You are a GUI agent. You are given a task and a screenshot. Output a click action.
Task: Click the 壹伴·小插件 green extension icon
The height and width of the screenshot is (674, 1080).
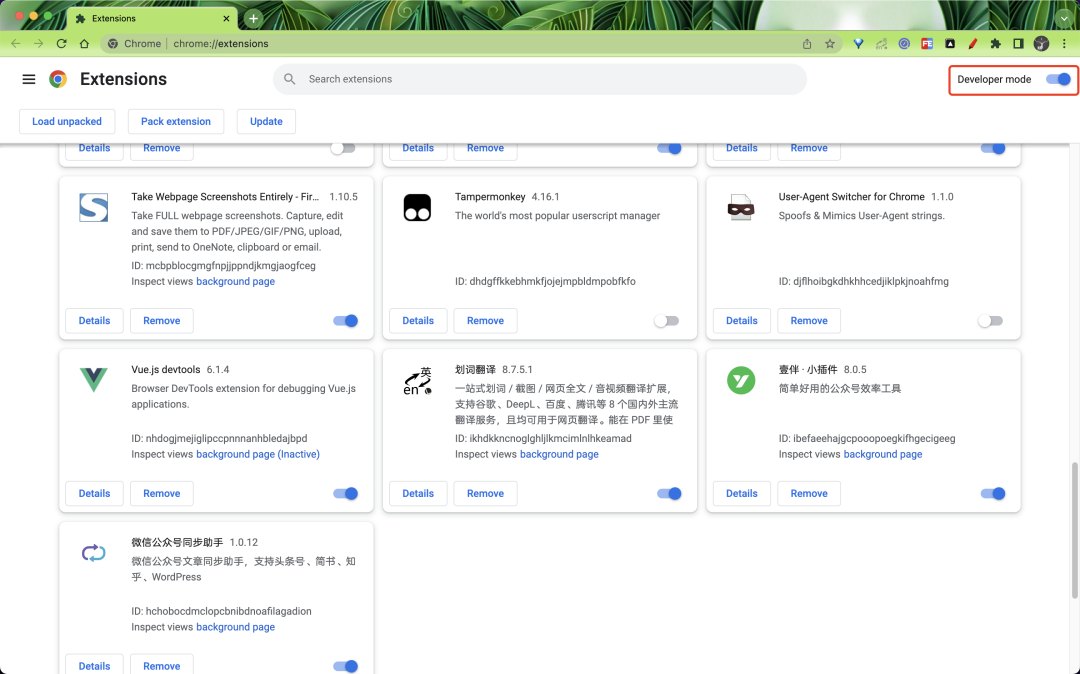740,380
